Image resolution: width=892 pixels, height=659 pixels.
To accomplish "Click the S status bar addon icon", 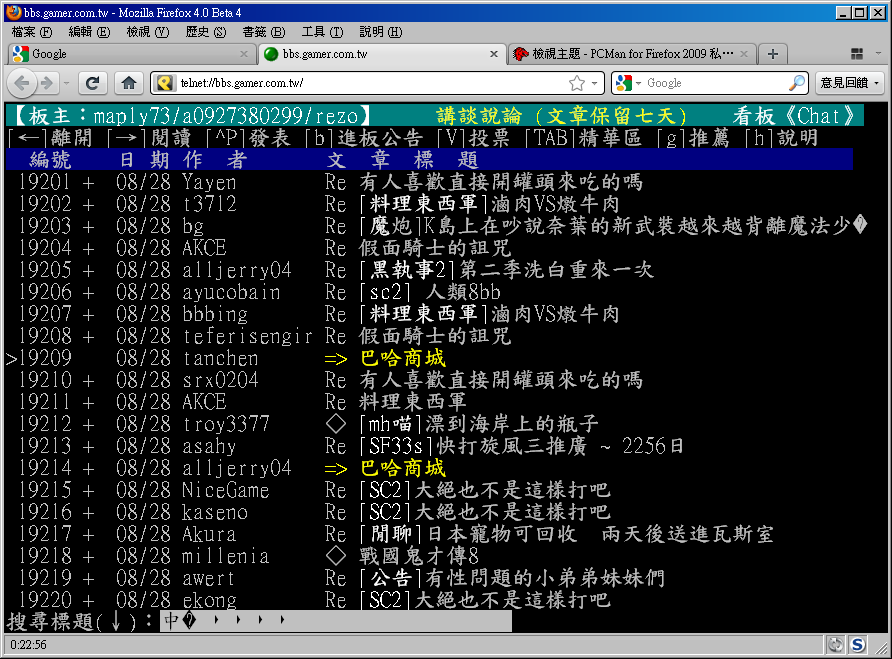I will 858,645.
